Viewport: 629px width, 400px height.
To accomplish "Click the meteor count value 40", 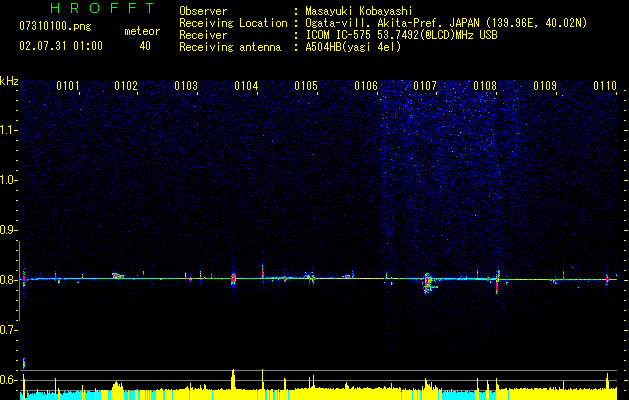I will pyautogui.click(x=145, y=46).
